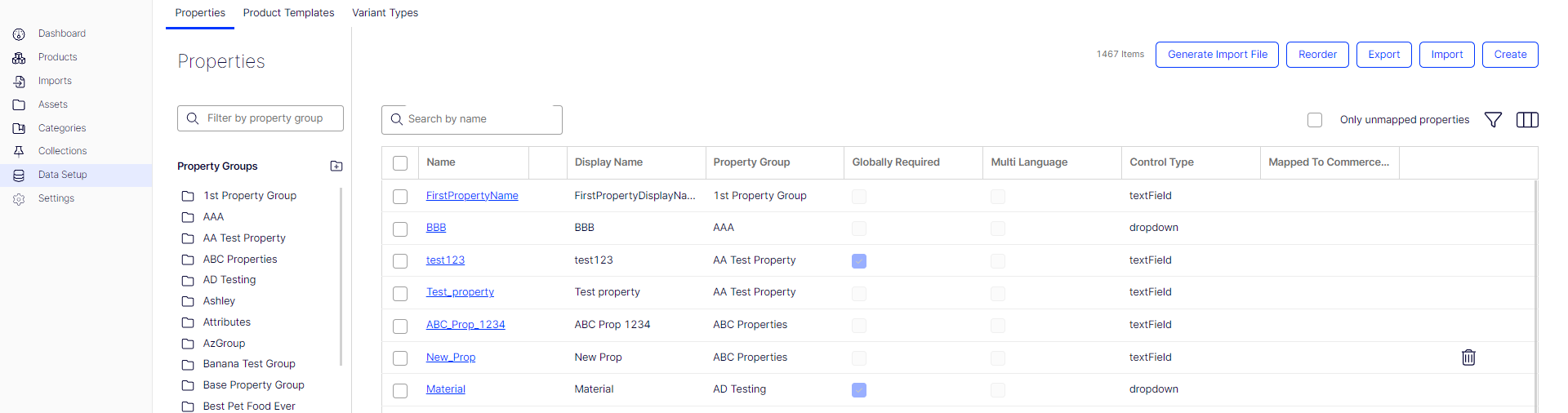Click folder icon of 1st Property Group
This screenshot has width=1568, height=413.
pos(188,196)
